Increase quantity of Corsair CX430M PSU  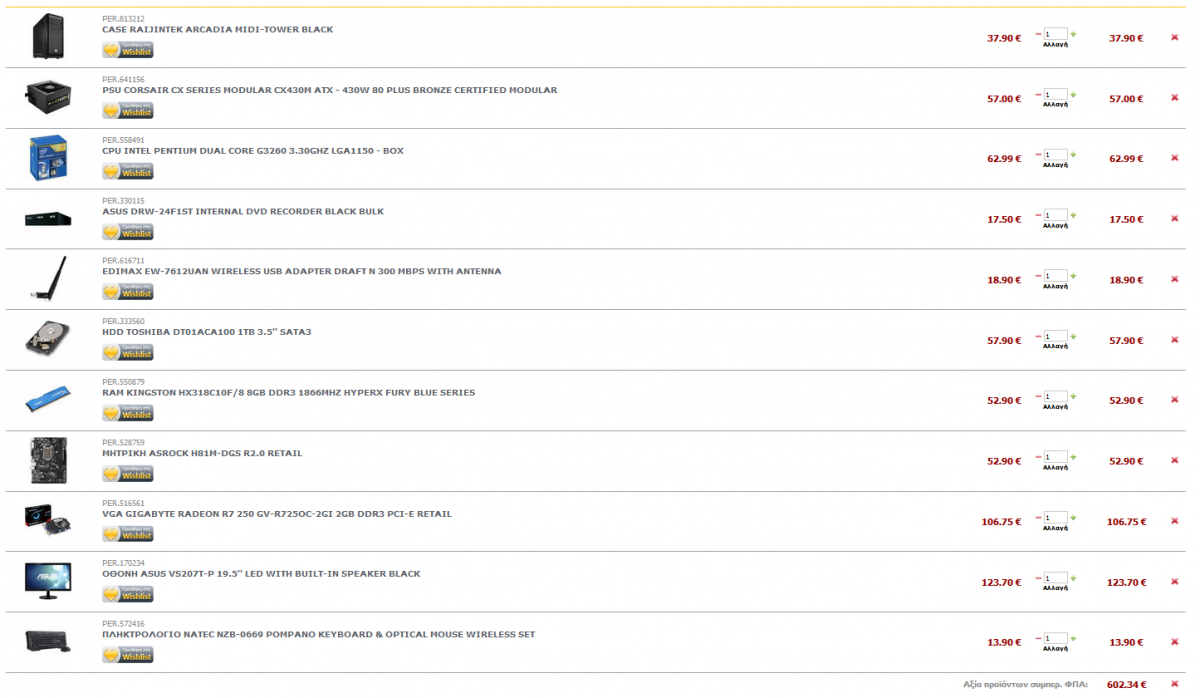click(x=1073, y=94)
